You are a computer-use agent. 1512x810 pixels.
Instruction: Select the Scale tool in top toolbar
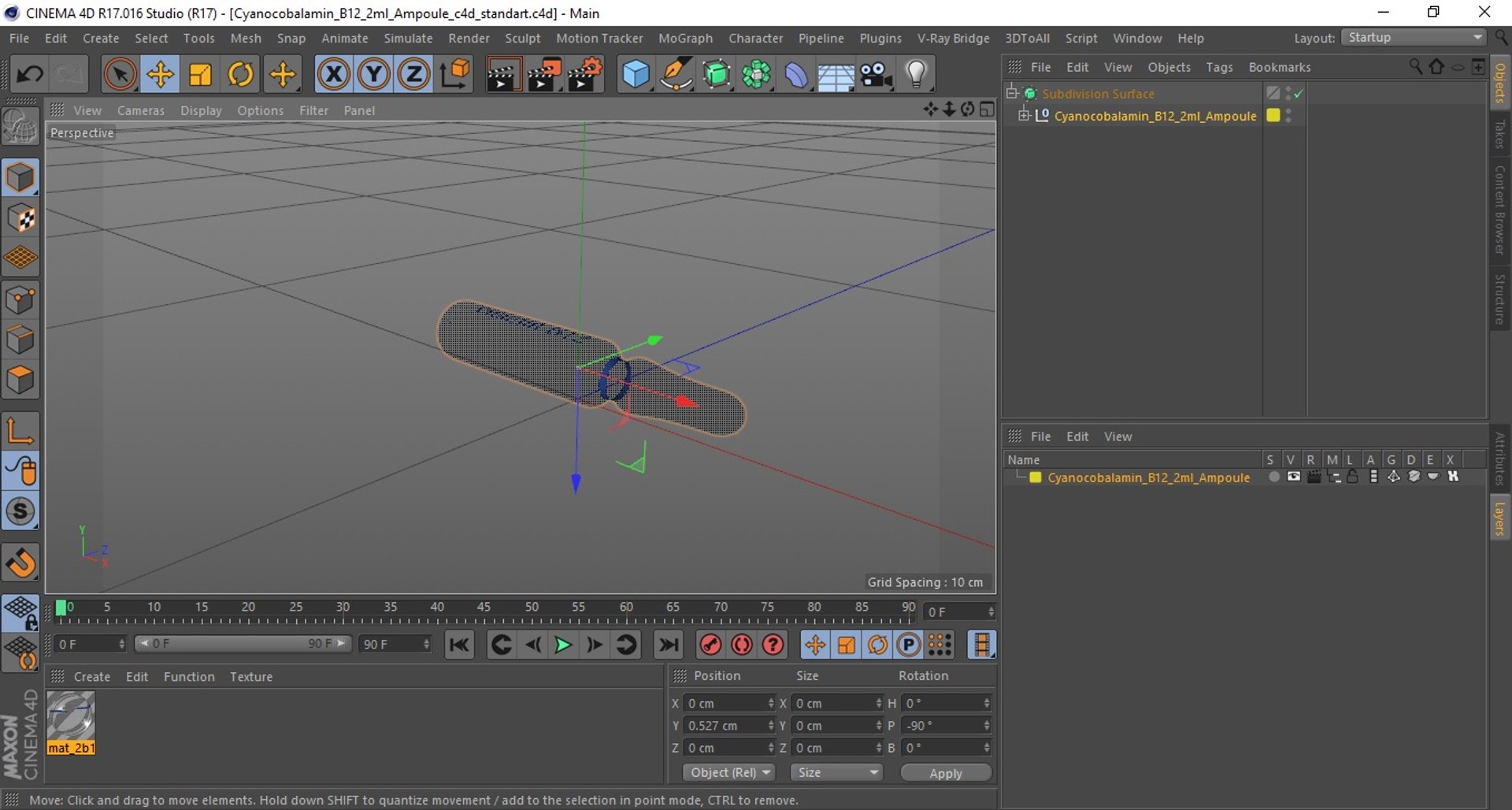200,75
